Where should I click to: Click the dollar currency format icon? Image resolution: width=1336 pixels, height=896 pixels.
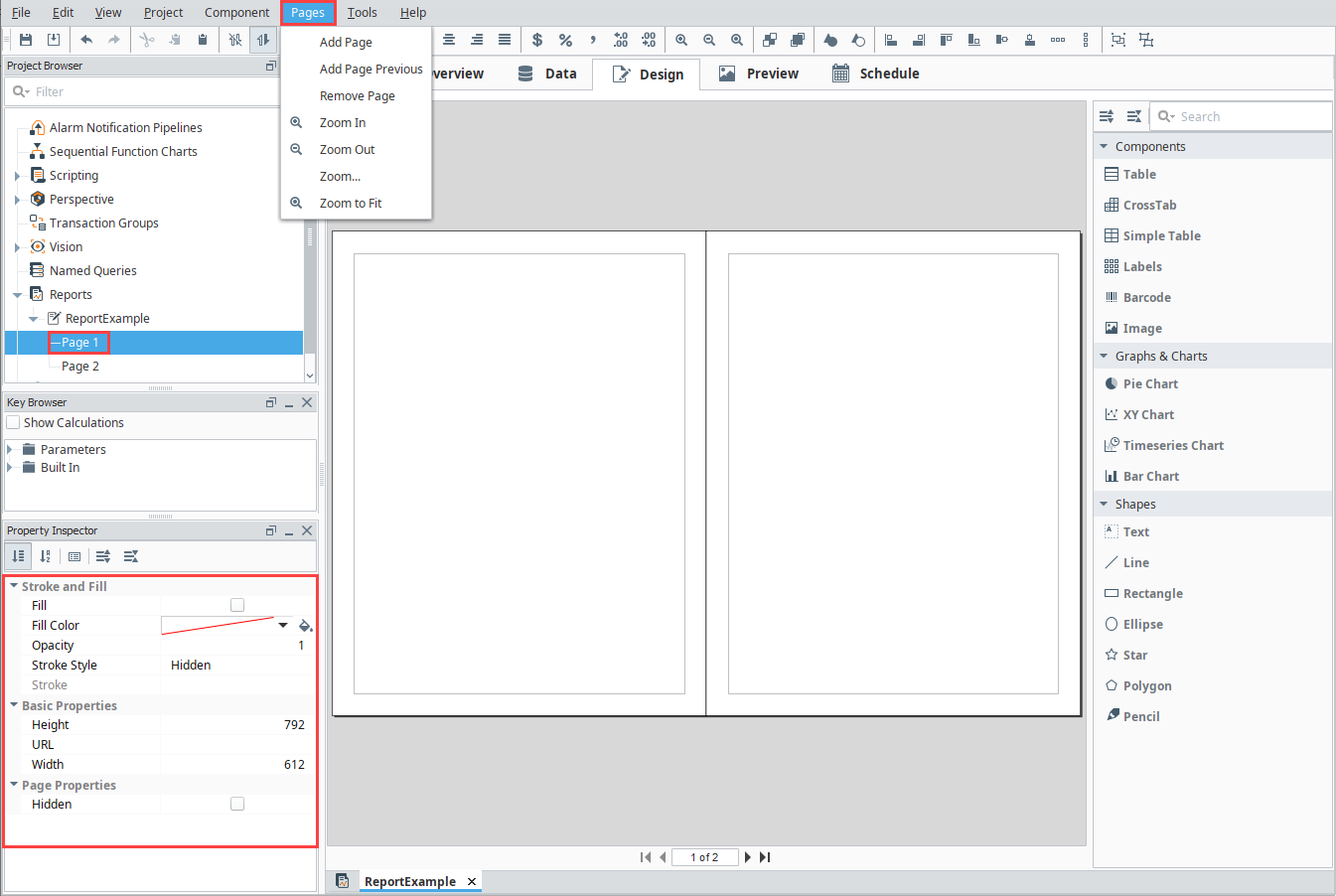[x=537, y=40]
